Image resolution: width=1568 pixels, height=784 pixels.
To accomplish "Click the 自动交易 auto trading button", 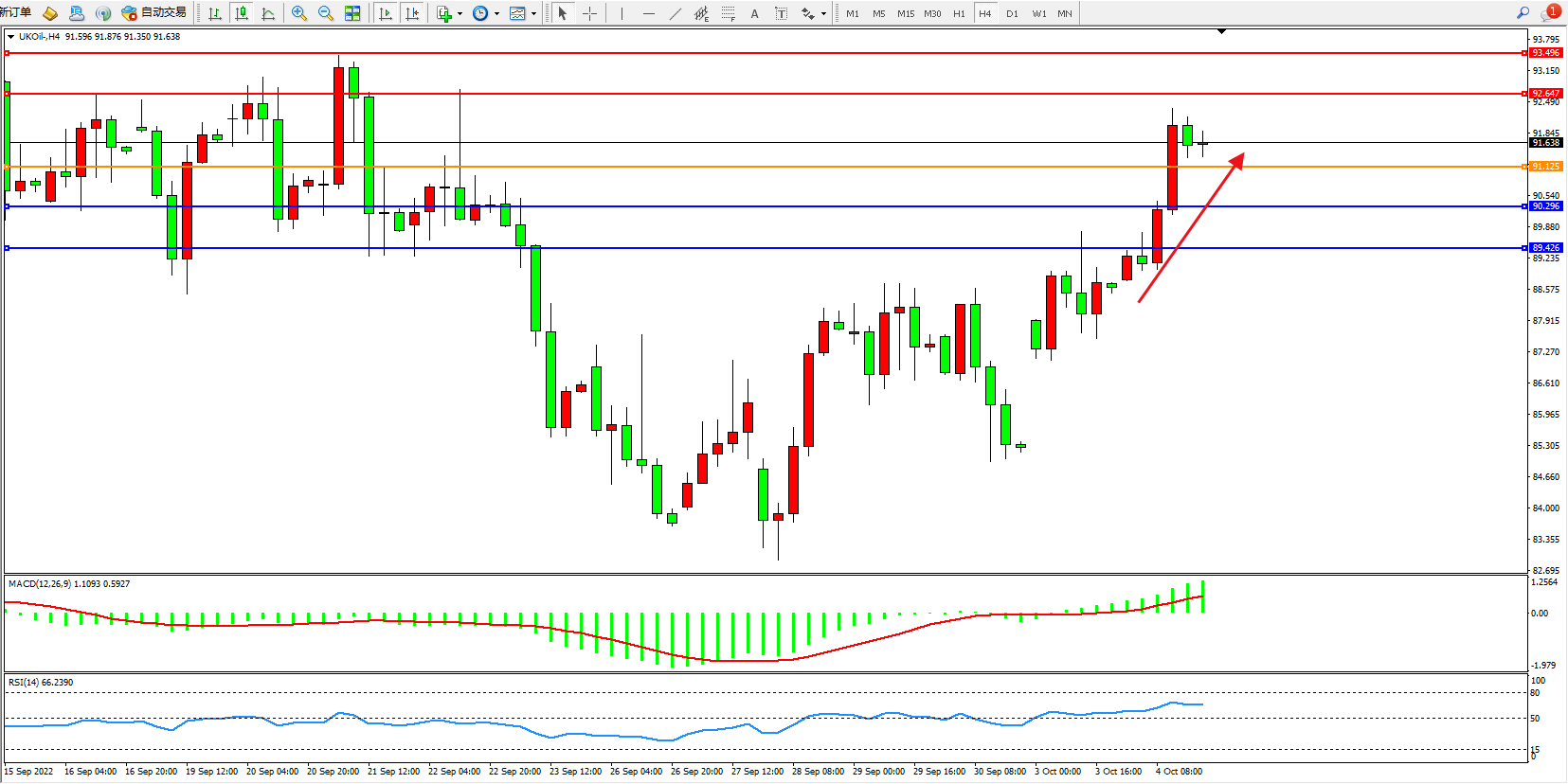I will 154,12.
